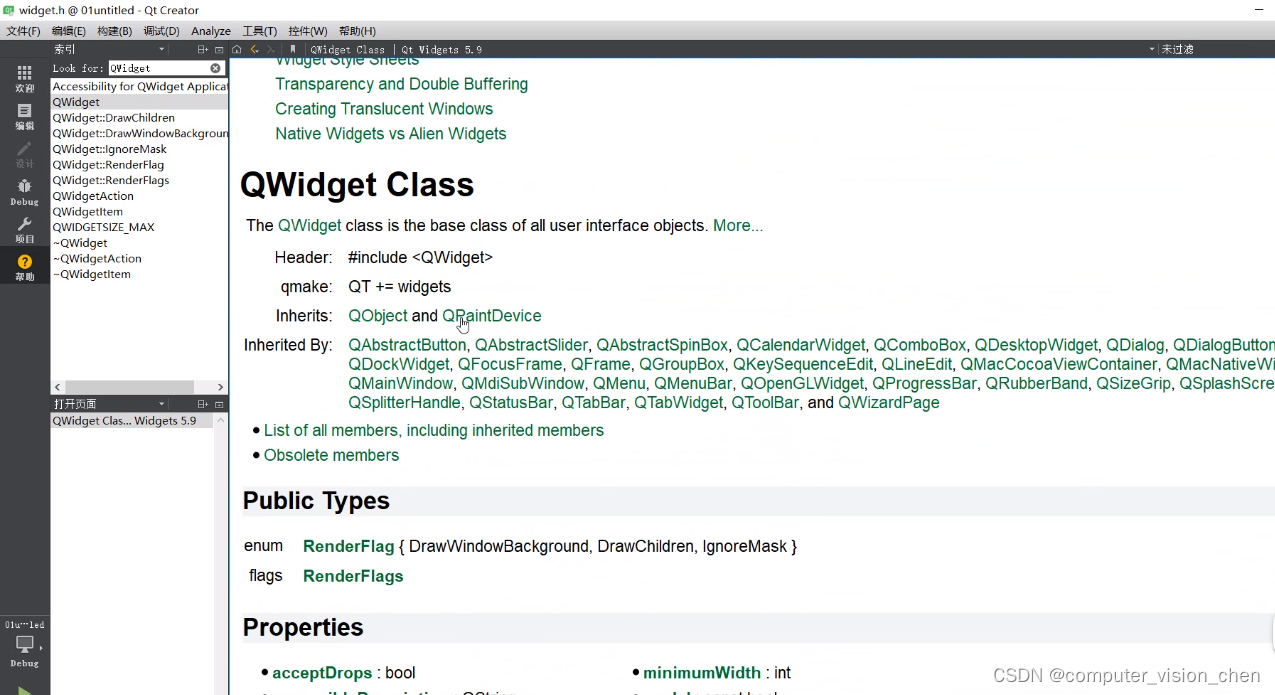
Task: Open the Analyze menu
Action: (210, 31)
